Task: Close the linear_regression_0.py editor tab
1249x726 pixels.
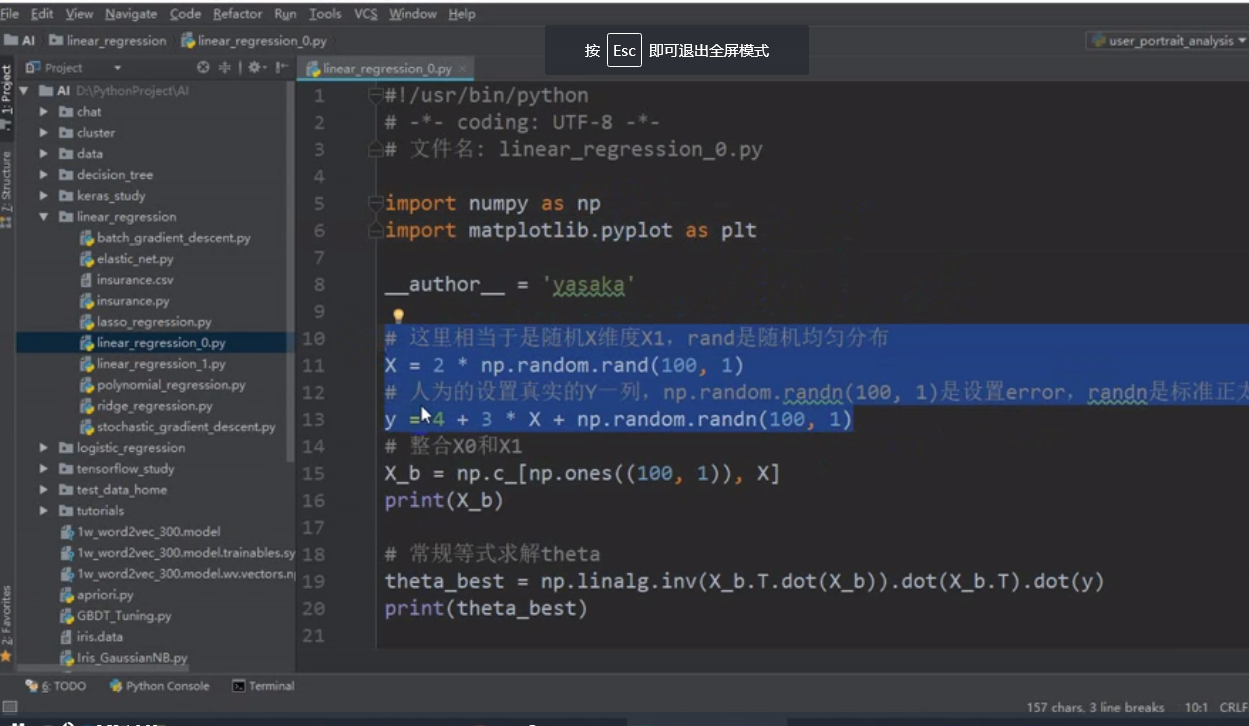Action: 463,69
